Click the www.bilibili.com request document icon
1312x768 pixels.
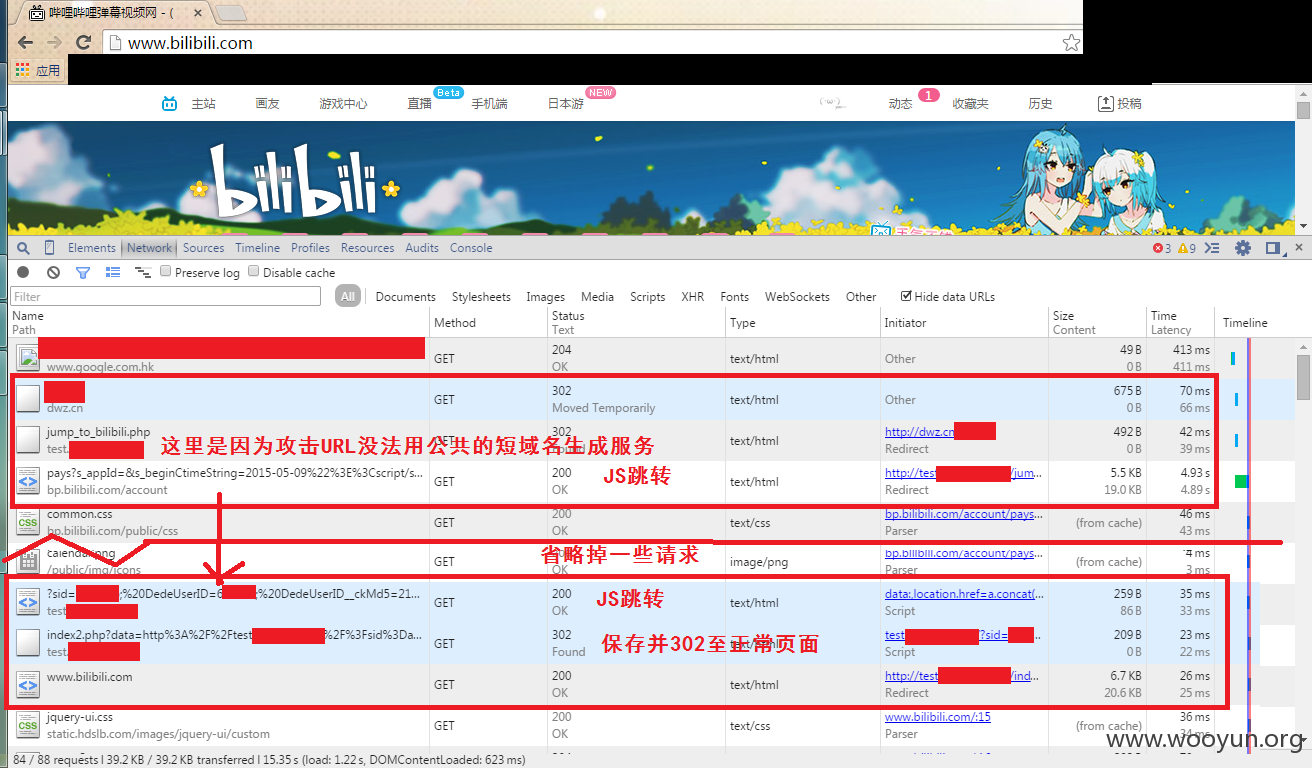click(x=28, y=685)
